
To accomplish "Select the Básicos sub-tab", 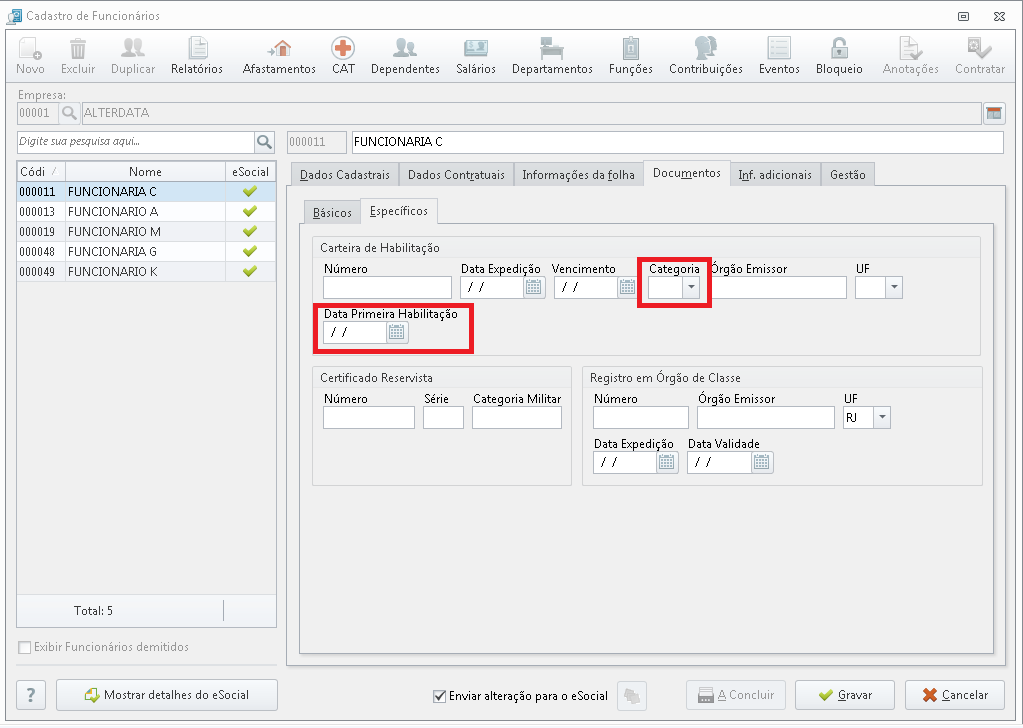I will (x=332, y=213).
